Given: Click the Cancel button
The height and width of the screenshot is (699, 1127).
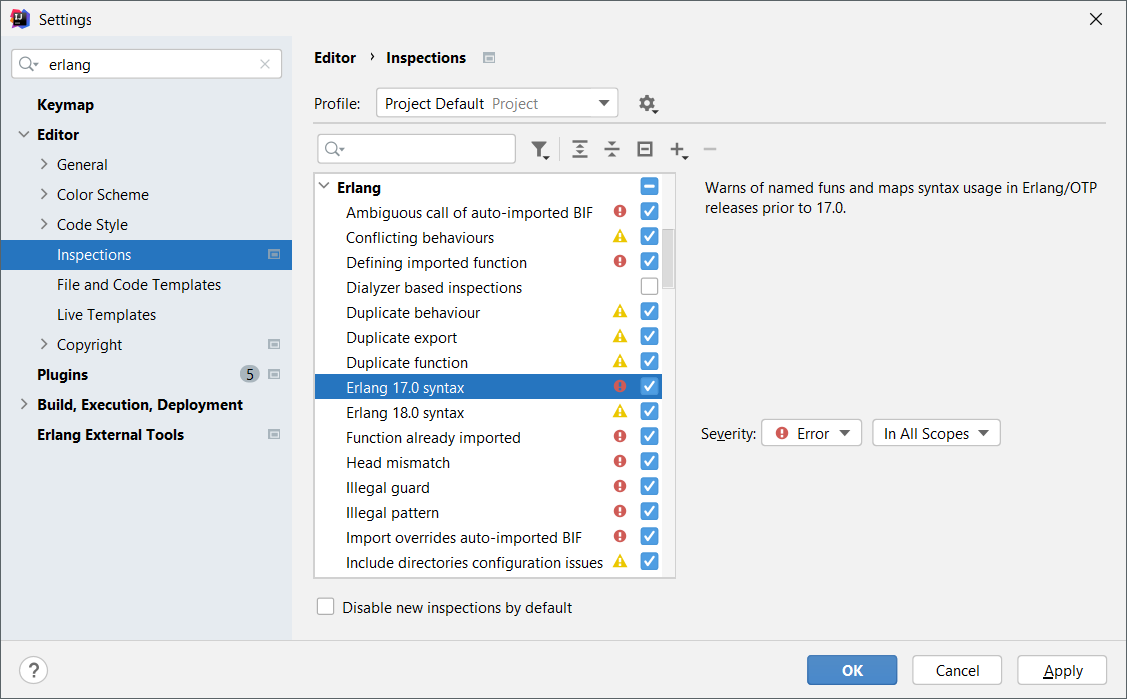Looking at the screenshot, I should point(957,670).
